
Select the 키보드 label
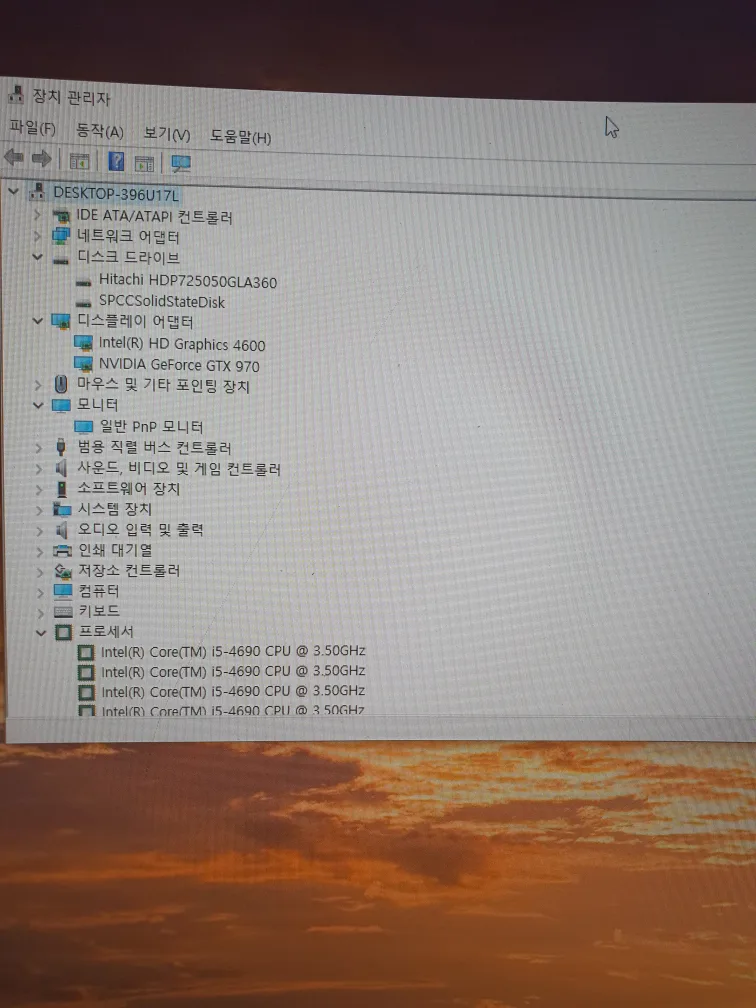coord(99,611)
